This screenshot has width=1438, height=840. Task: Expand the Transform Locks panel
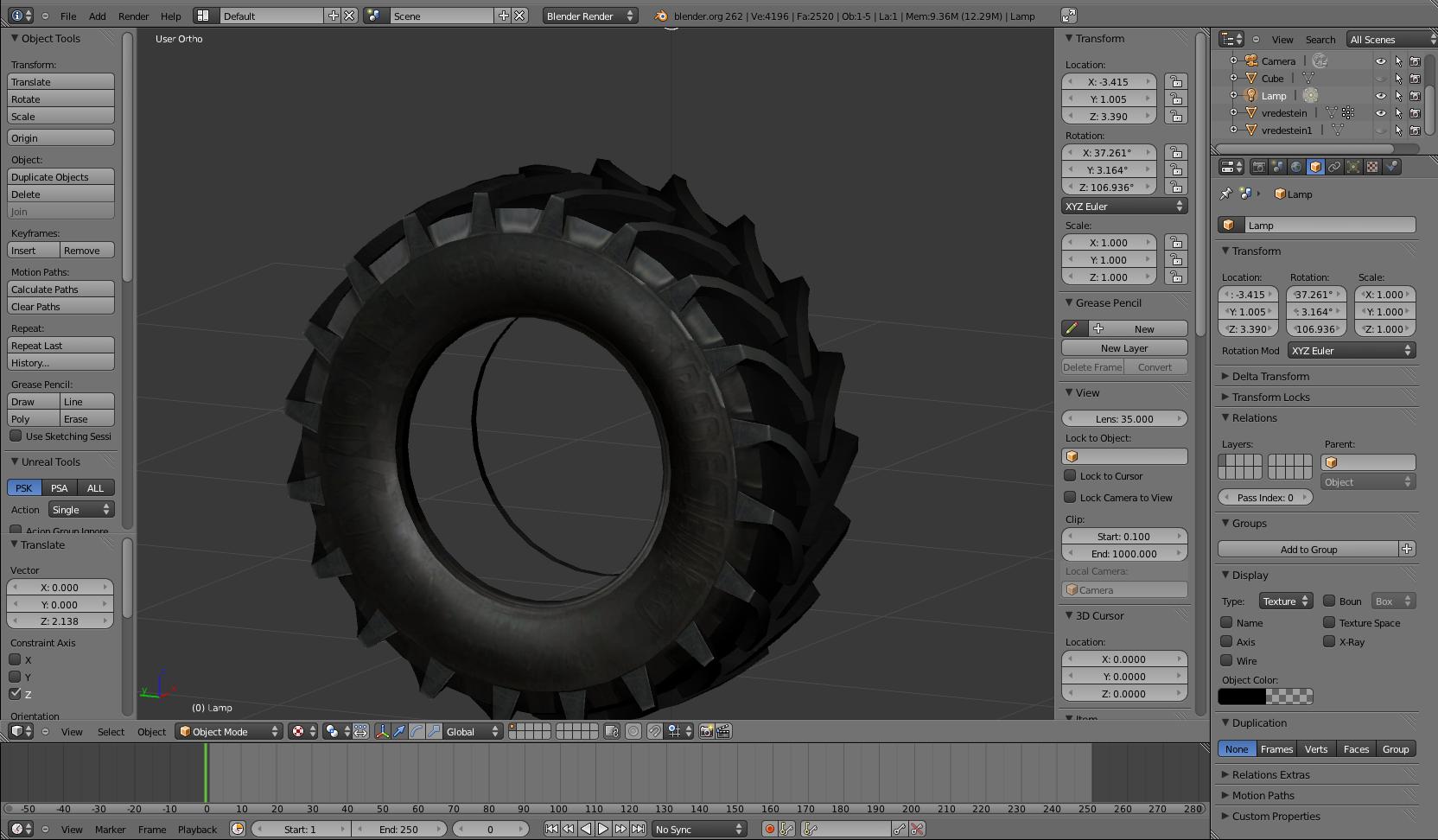click(x=1270, y=397)
